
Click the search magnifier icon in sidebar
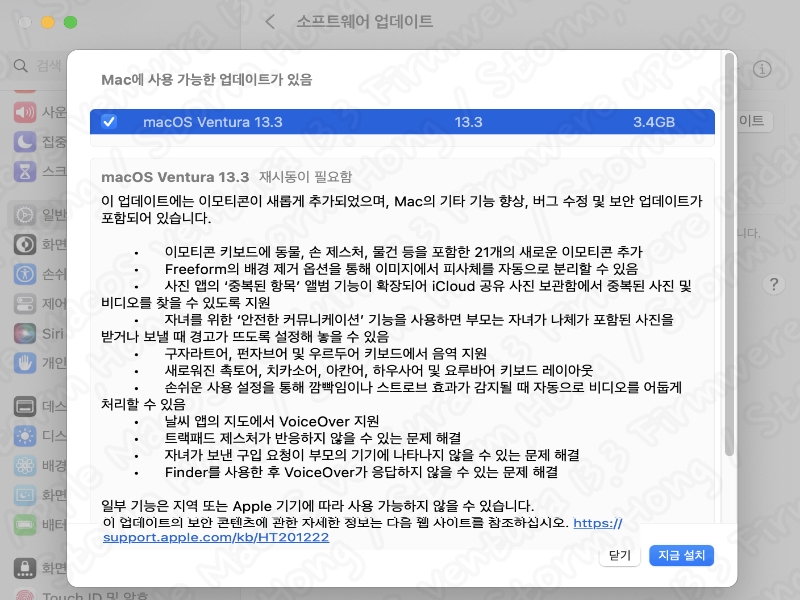click(x=20, y=66)
